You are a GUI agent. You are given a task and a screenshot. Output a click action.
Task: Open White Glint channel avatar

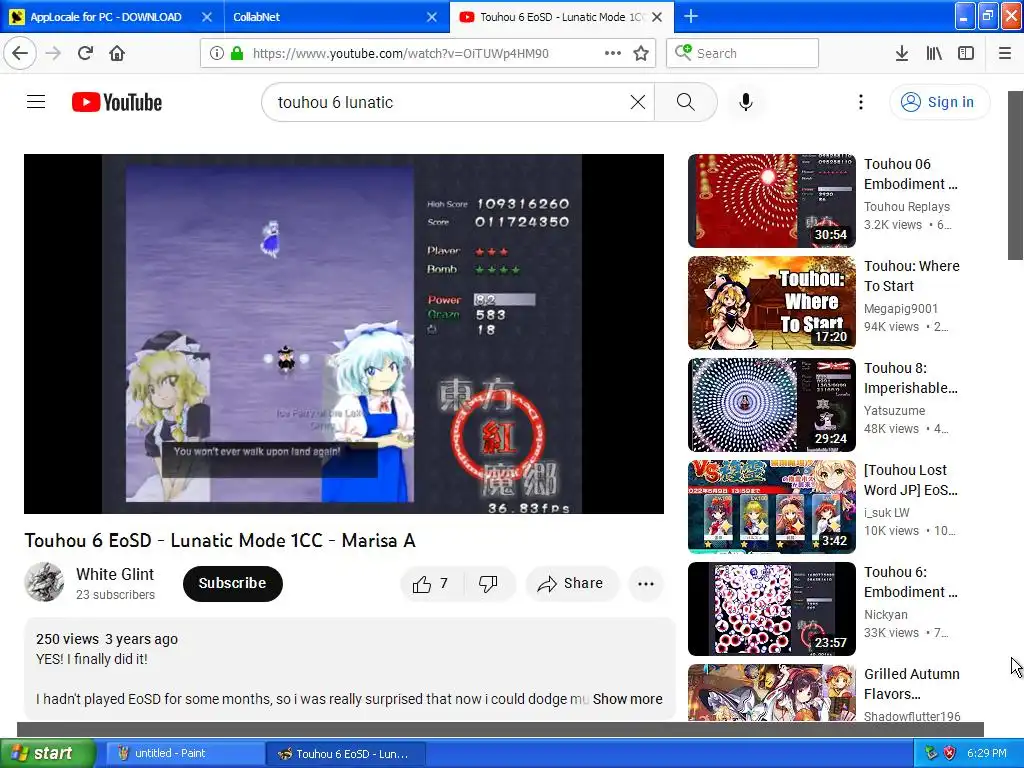(x=44, y=582)
